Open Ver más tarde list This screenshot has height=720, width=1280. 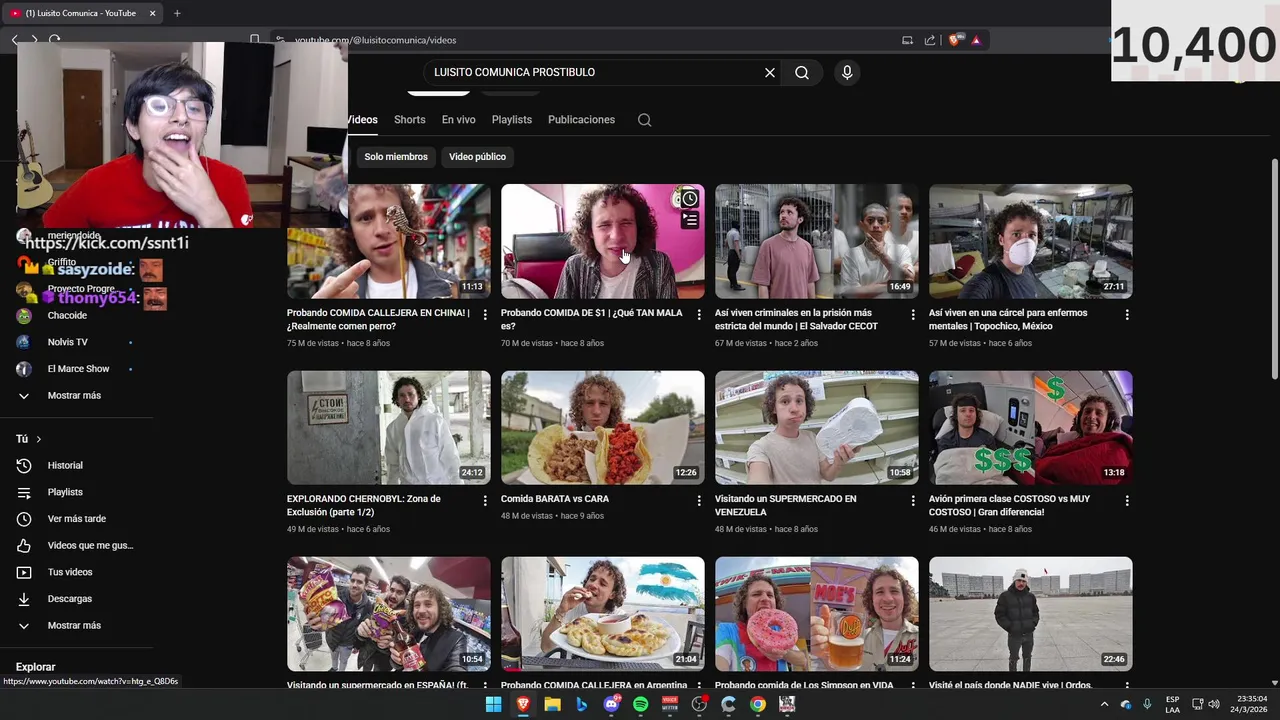pos(77,519)
